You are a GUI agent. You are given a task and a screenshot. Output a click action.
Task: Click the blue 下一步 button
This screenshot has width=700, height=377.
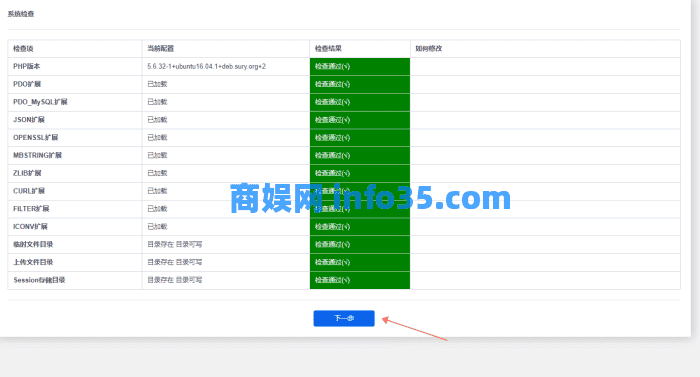[344, 318]
